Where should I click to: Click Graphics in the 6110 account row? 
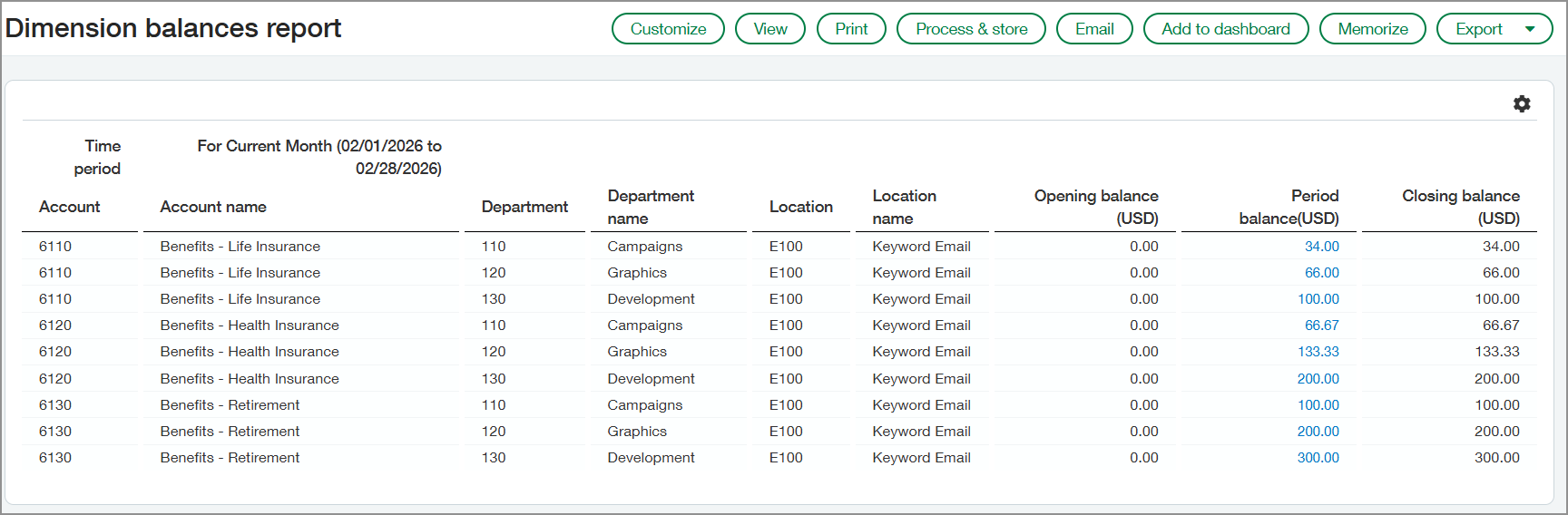click(x=637, y=273)
